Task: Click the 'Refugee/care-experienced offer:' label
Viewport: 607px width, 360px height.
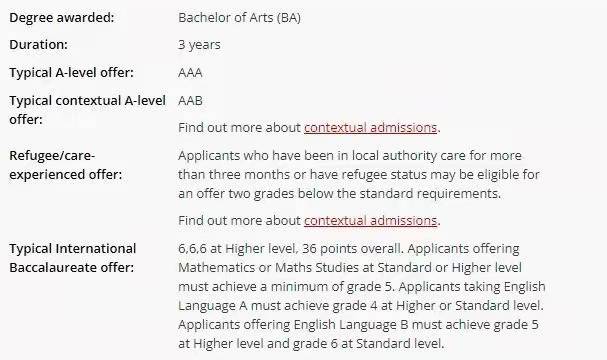Action: pyautogui.click(x=65, y=165)
